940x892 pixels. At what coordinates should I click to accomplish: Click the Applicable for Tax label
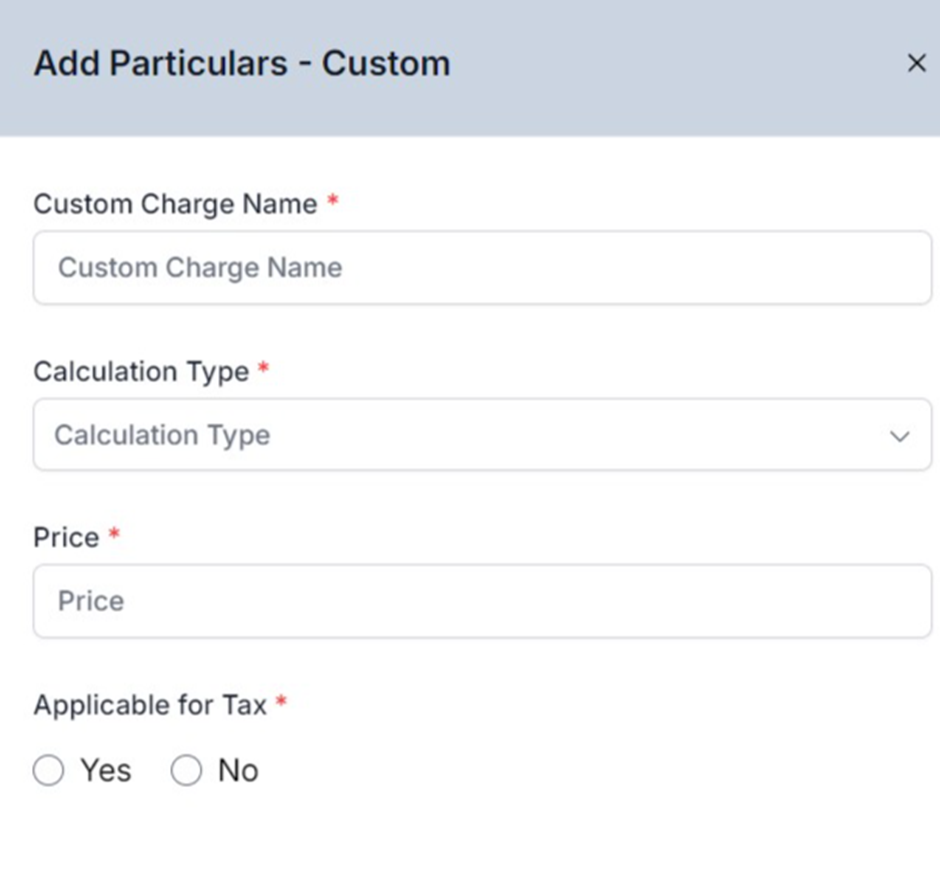tap(150, 705)
